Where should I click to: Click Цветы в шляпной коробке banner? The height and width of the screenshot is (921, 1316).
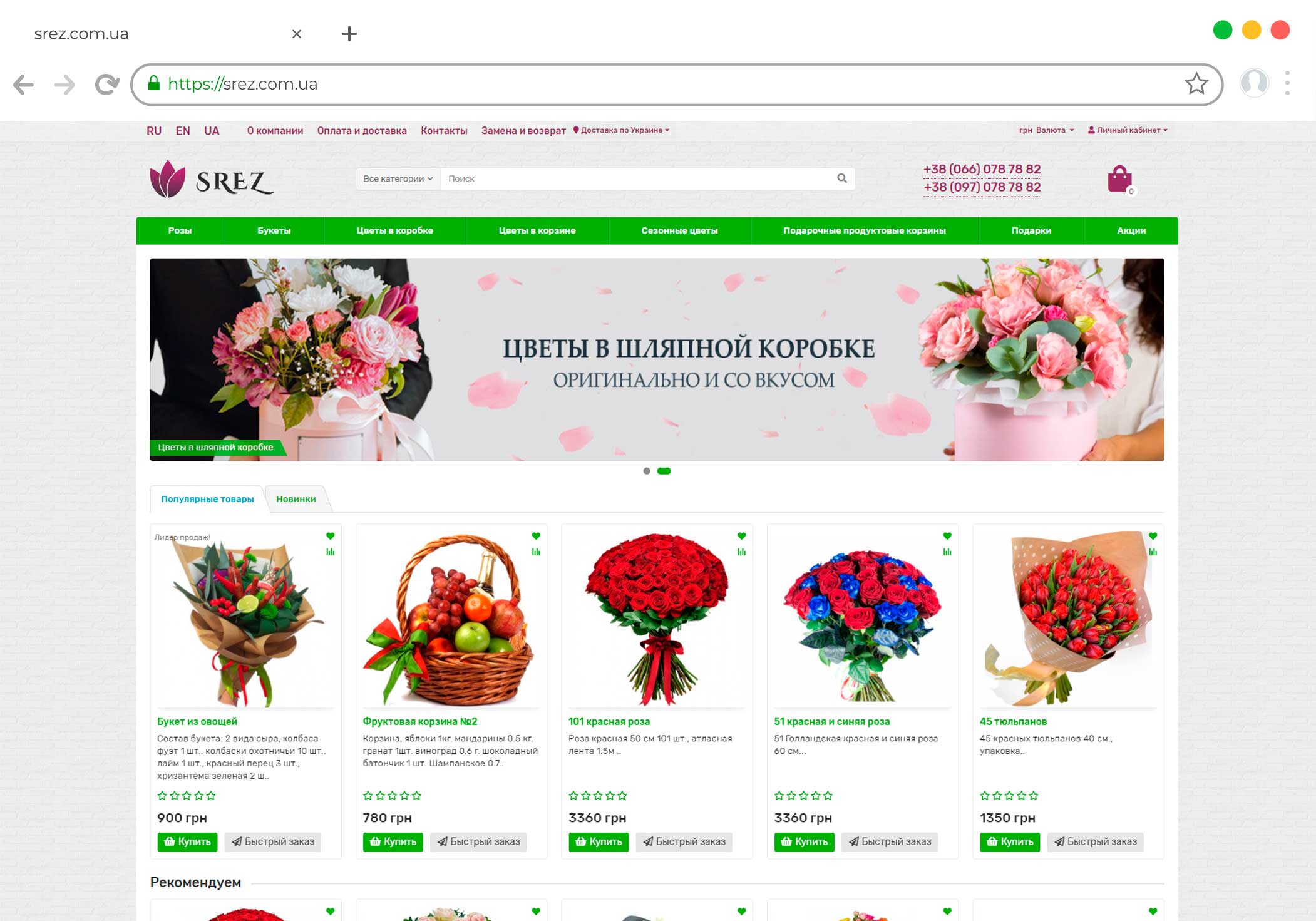[657, 359]
